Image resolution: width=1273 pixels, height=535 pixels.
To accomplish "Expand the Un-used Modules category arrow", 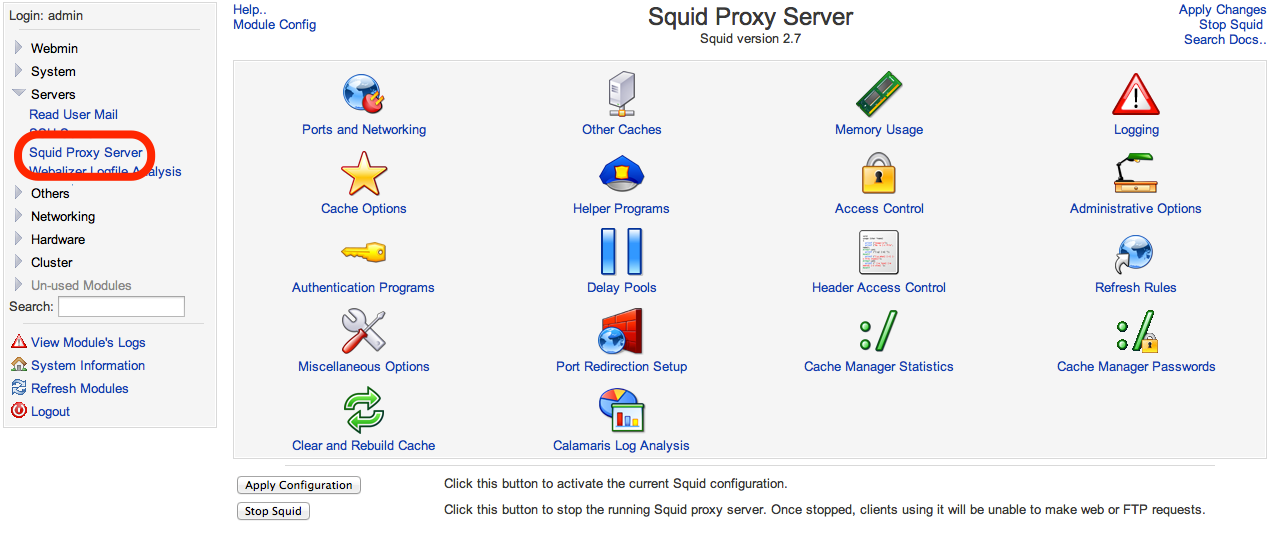I will coord(18,284).
